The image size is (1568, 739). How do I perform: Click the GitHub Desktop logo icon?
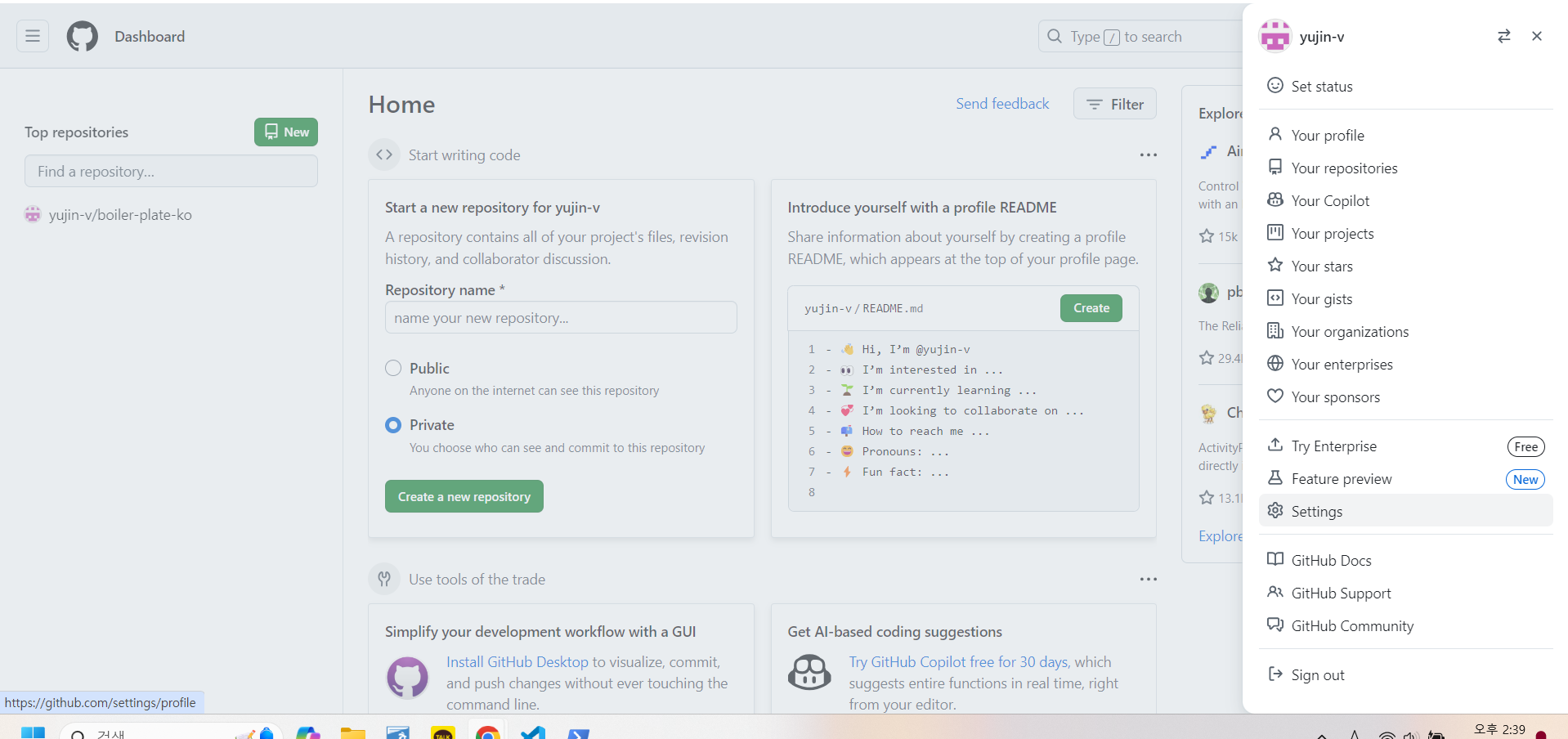click(x=407, y=678)
